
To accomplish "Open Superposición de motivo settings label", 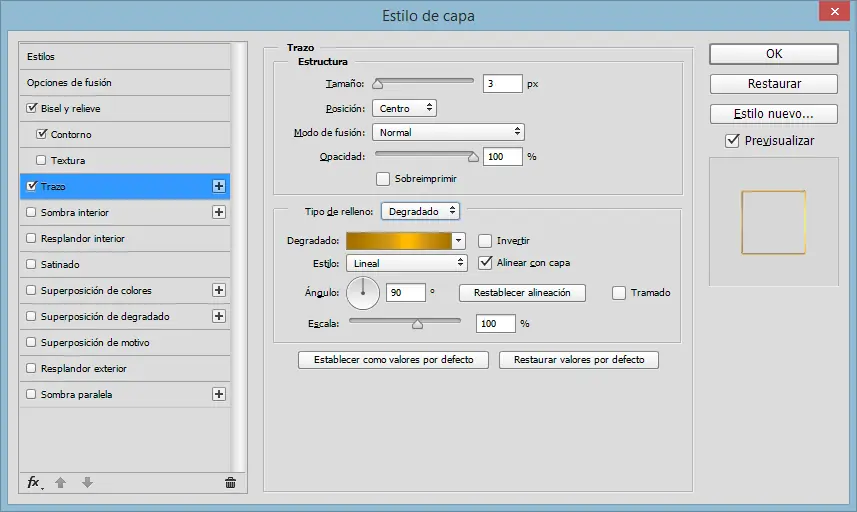I will (x=95, y=343).
